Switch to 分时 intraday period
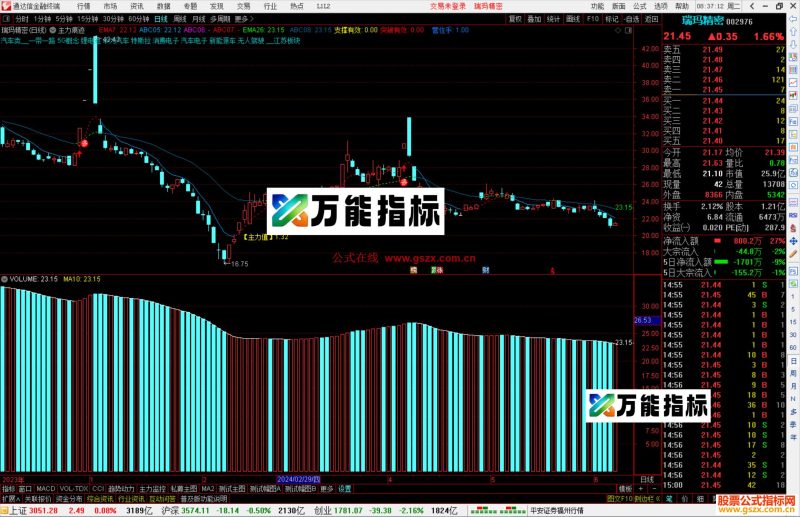Viewport: 800px width, 517px height. click(21, 19)
